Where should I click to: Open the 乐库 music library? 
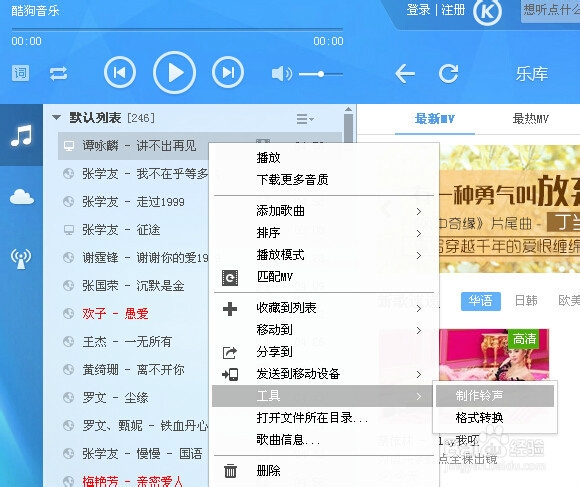pos(532,74)
